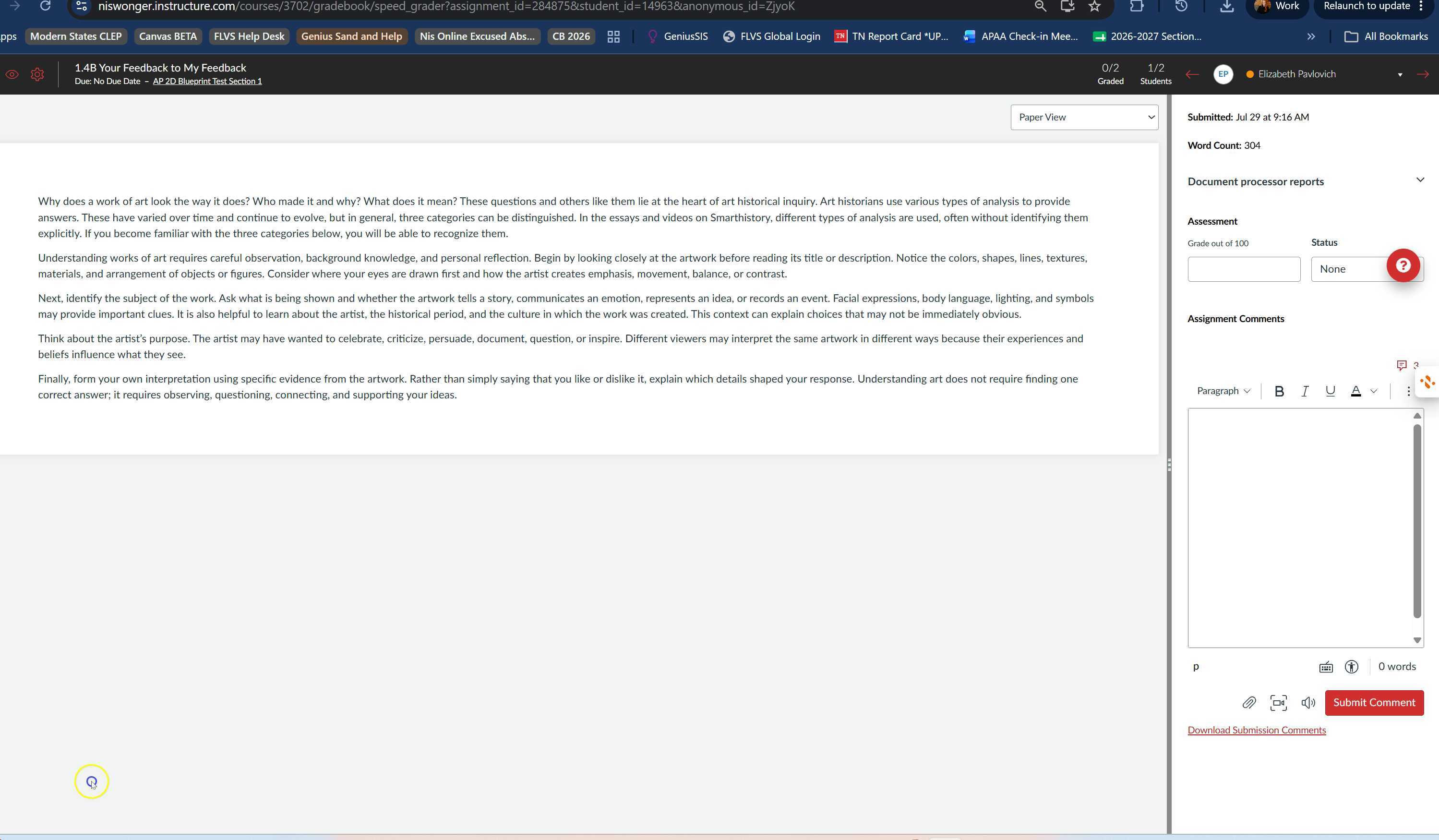Click the browser address bar URL
The width and height of the screenshot is (1439, 840).
(445, 6)
